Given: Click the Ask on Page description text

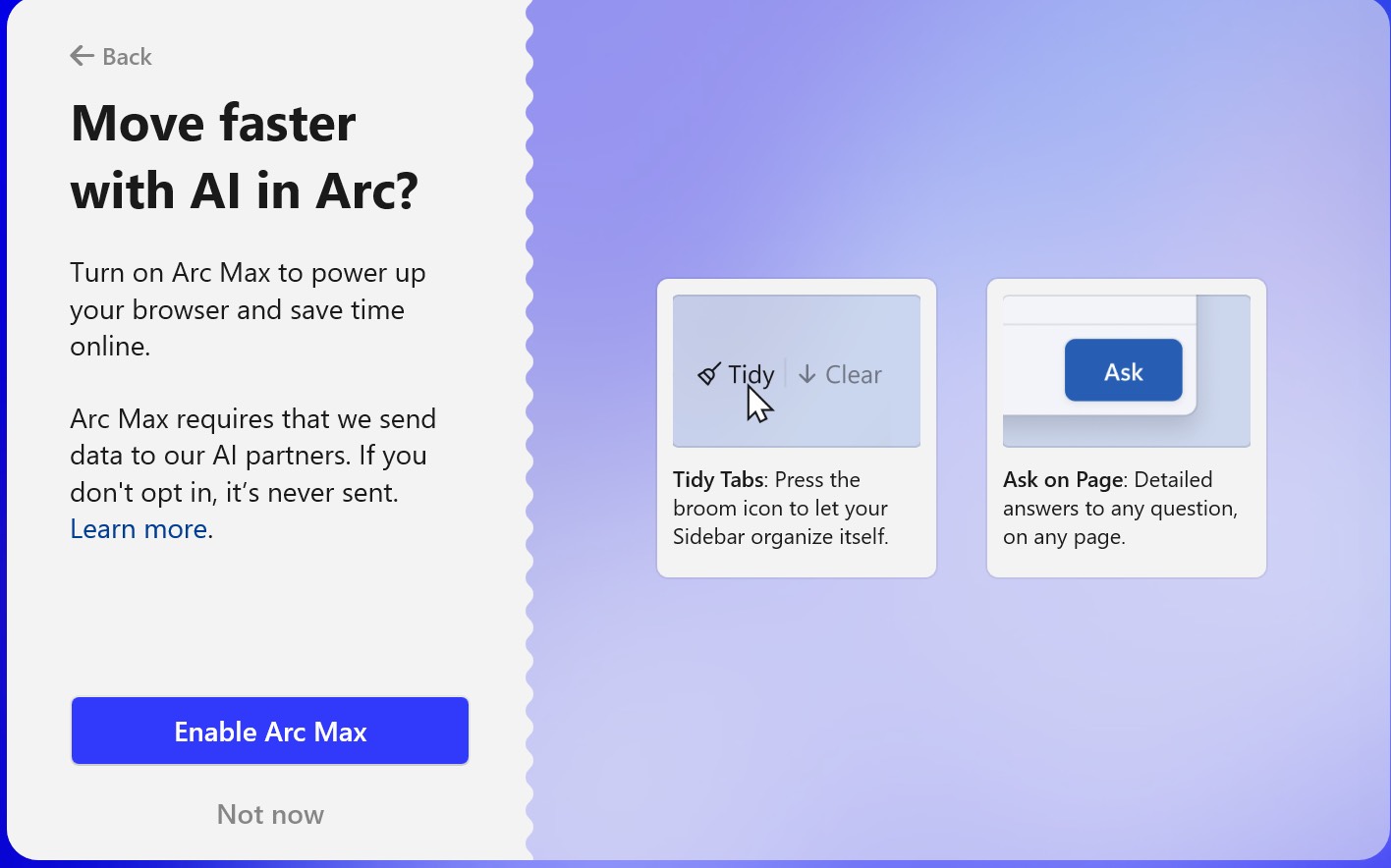Looking at the screenshot, I should click(x=1120, y=508).
